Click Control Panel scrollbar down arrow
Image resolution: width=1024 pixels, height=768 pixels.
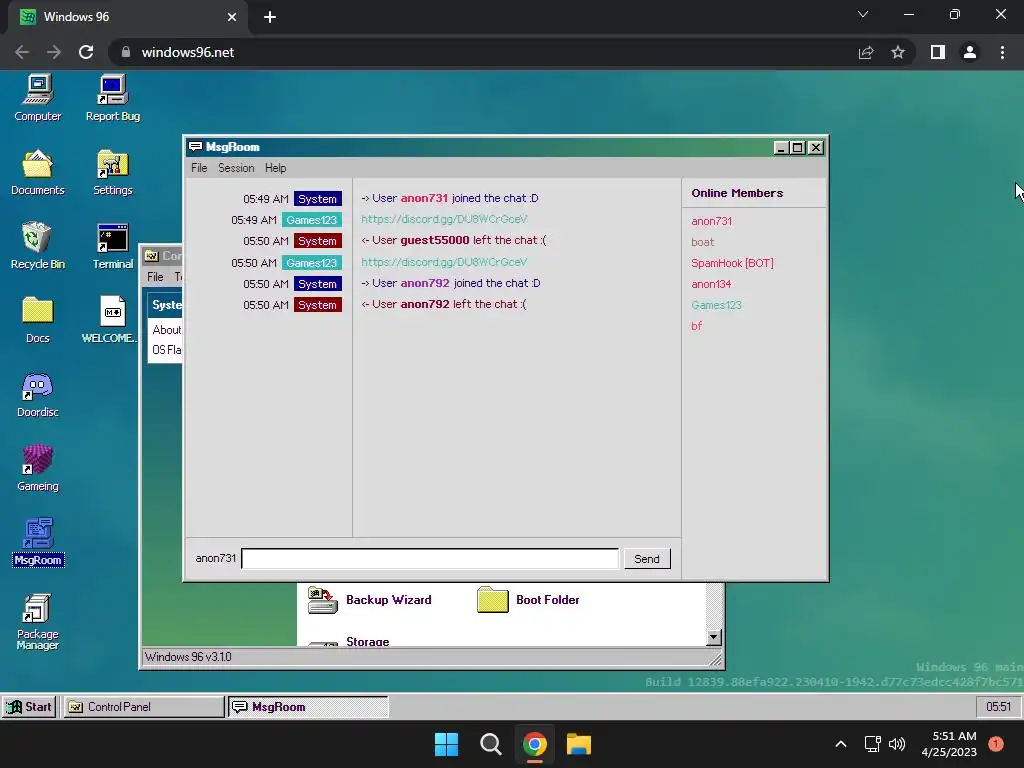tap(714, 637)
